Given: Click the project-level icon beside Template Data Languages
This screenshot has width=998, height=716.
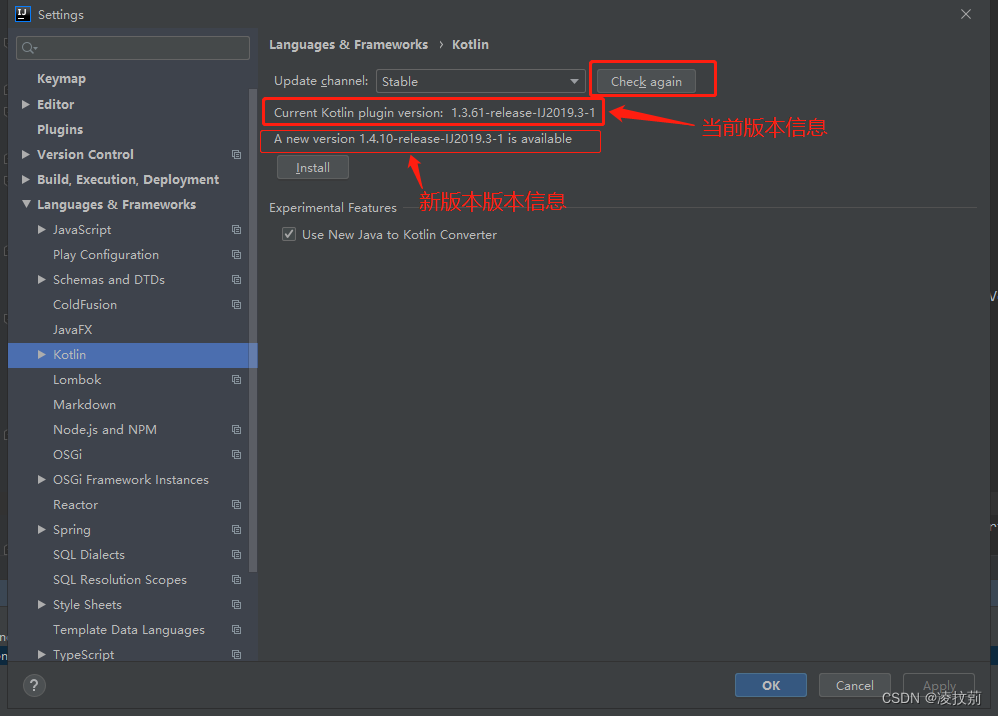Looking at the screenshot, I should [x=237, y=629].
